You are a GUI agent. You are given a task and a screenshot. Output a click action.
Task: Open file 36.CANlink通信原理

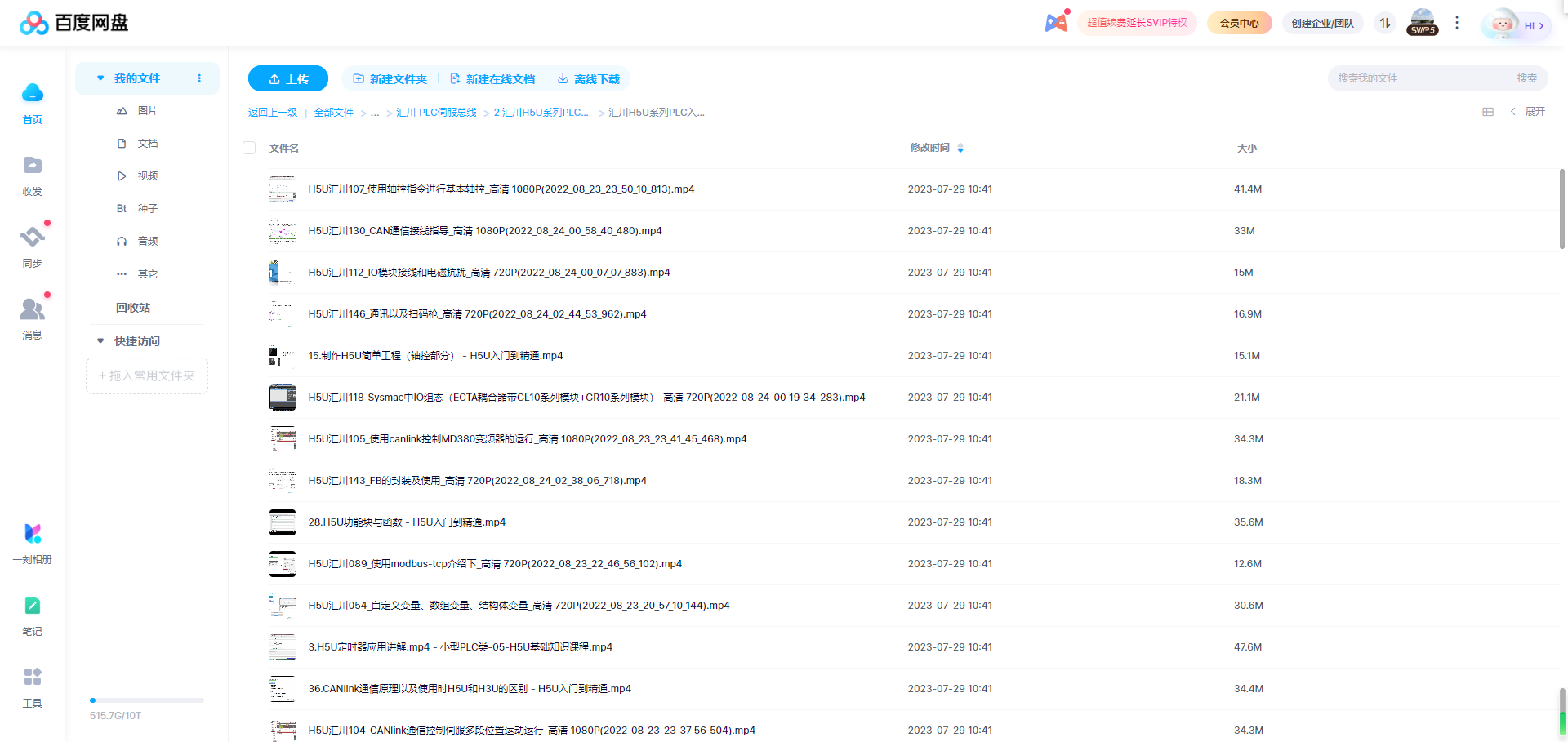click(470, 689)
